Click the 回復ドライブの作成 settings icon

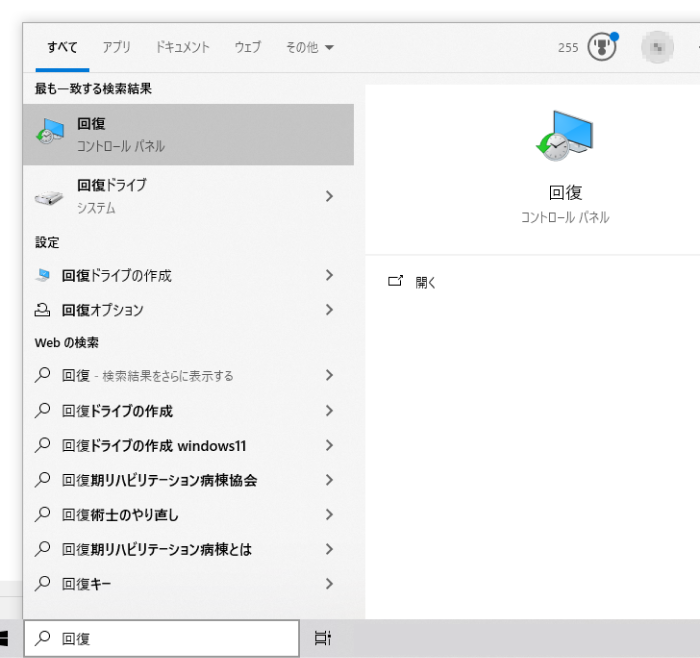(42, 275)
